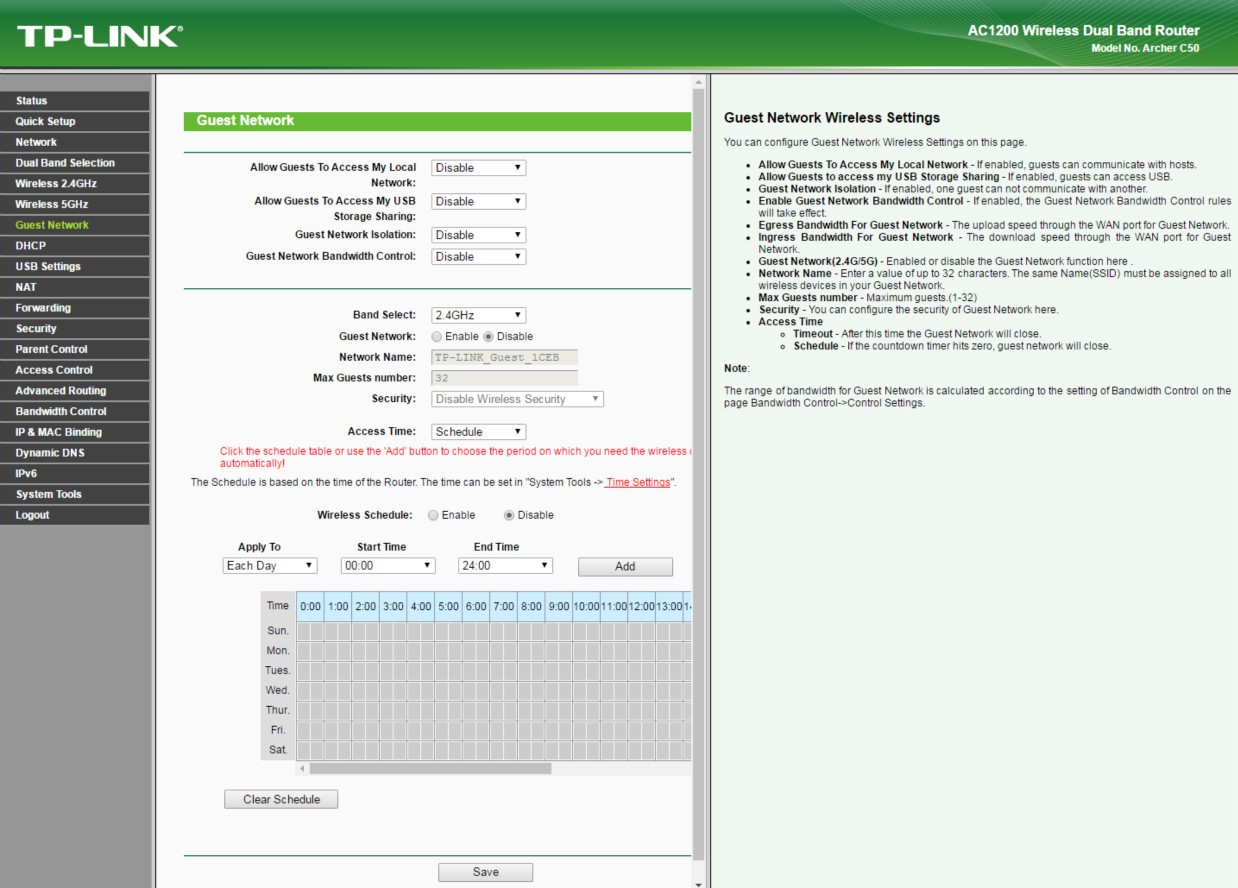The width and height of the screenshot is (1238, 888).
Task: Select Disable for Wireless Schedule
Action: click(x=509, y=516)
